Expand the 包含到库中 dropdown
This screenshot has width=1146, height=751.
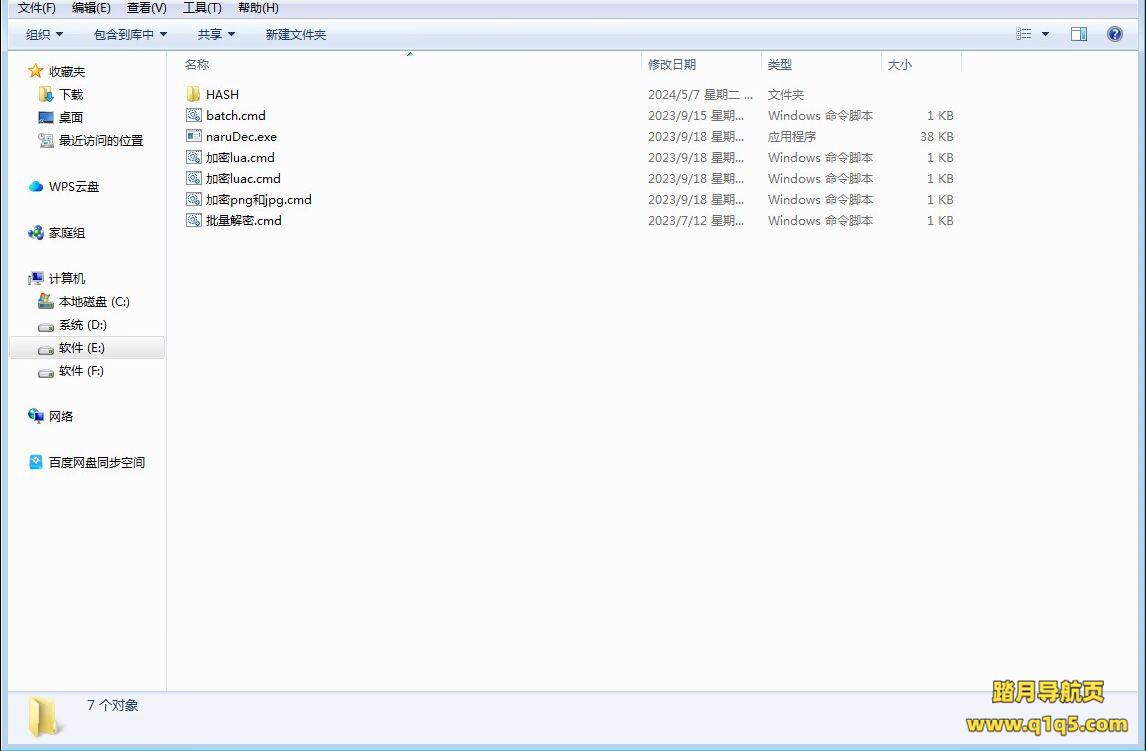(x=130, y=34)
